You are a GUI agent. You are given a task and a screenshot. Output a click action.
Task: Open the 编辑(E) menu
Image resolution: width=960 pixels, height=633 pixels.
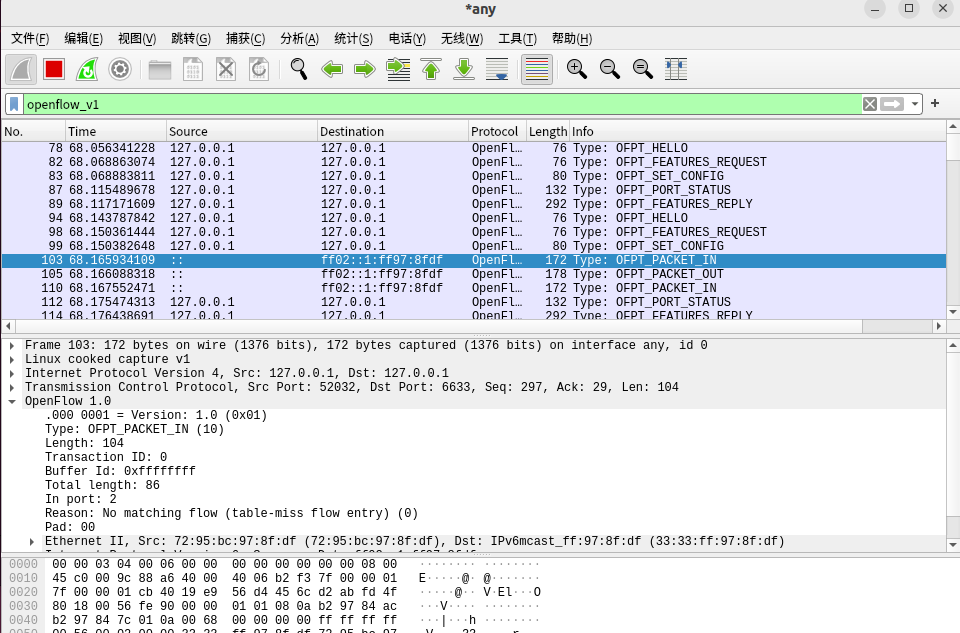84,39
